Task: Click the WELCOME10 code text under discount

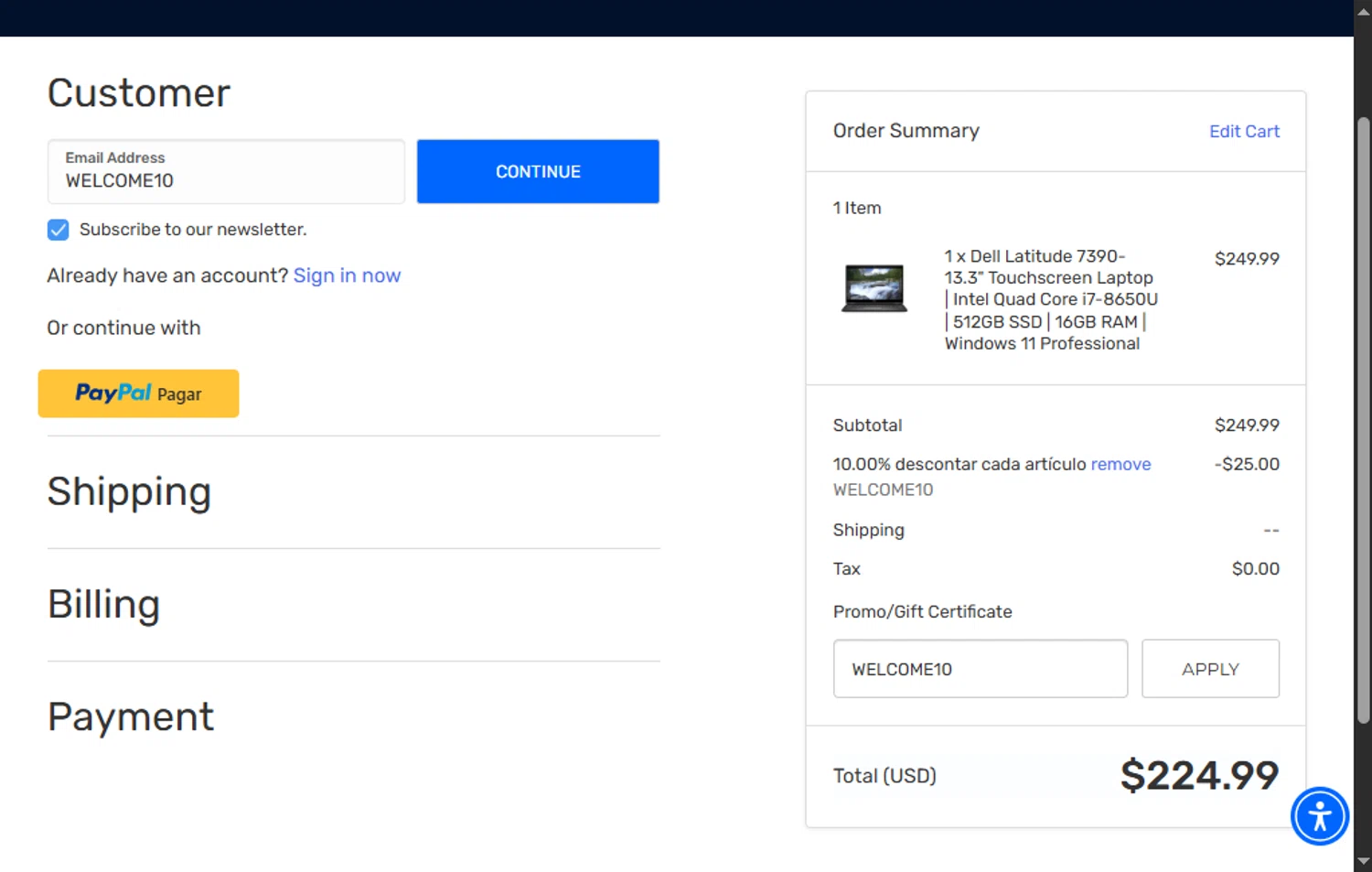Action: coord(883,490)
